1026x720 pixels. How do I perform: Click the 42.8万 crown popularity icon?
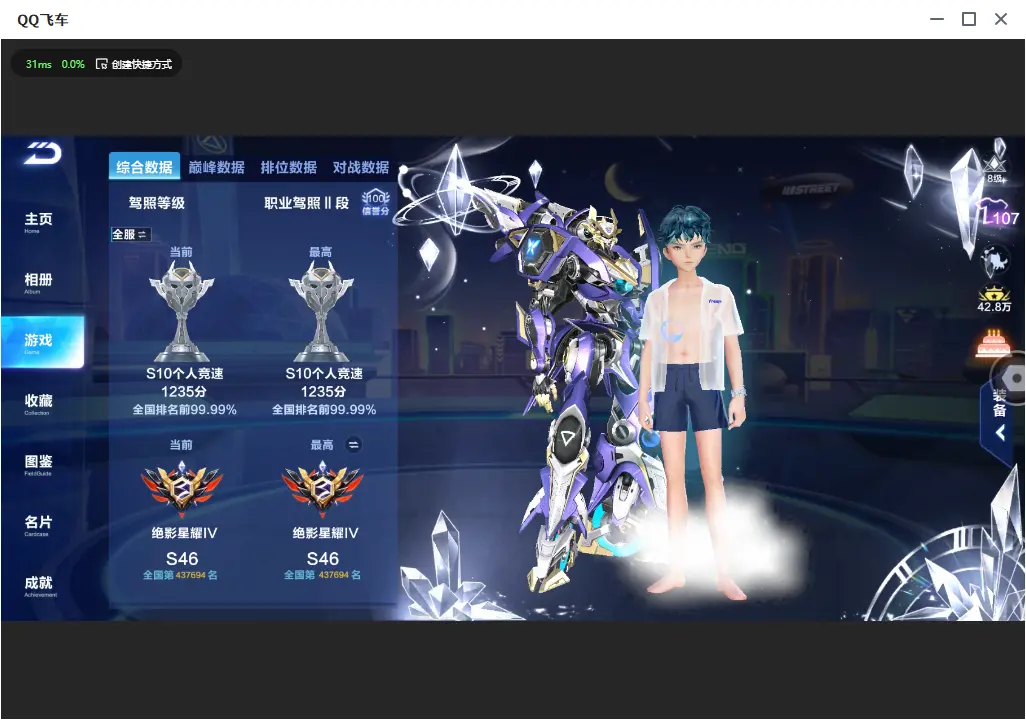click(994, 298)
